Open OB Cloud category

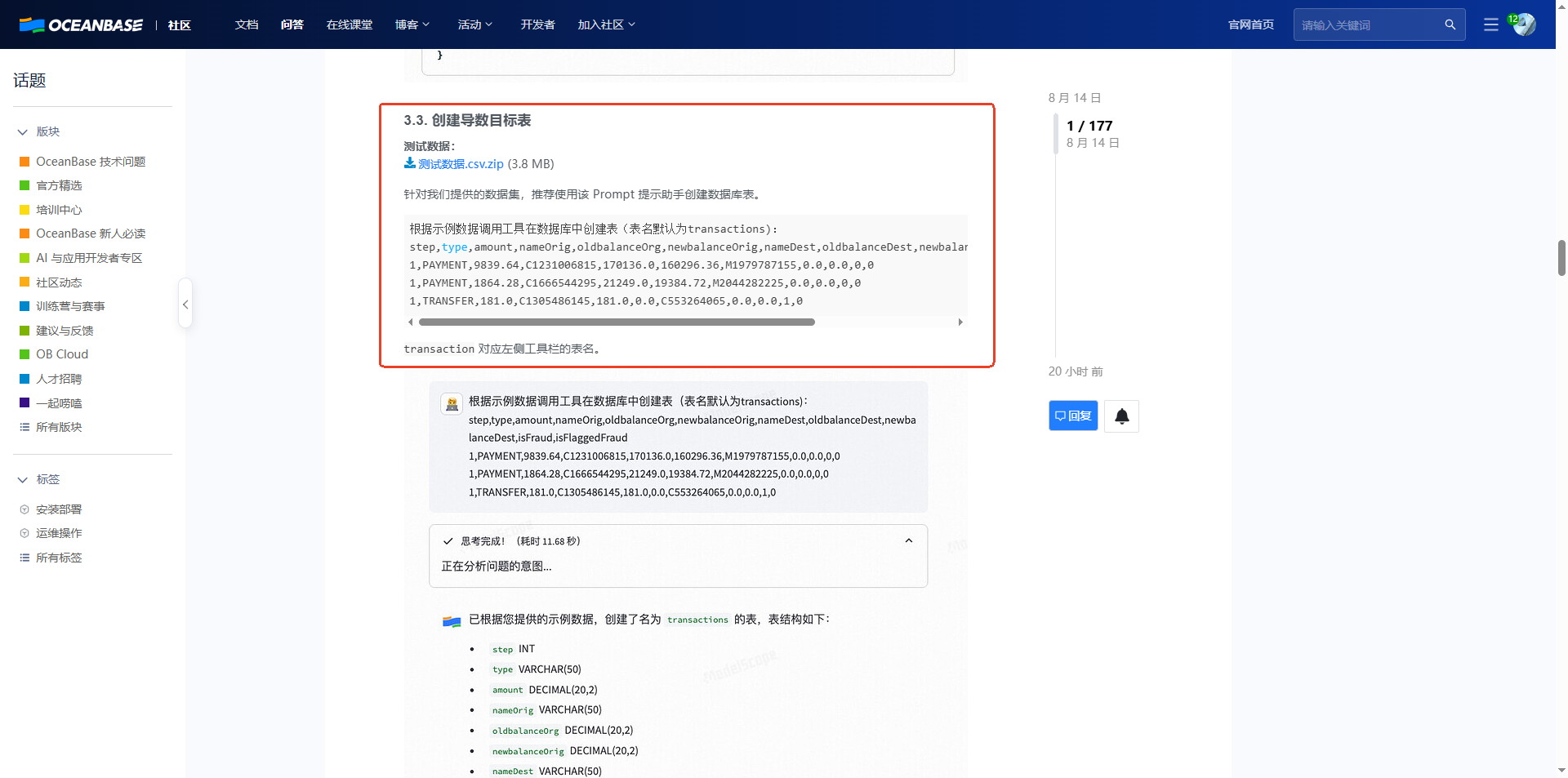tap(62, 354)
